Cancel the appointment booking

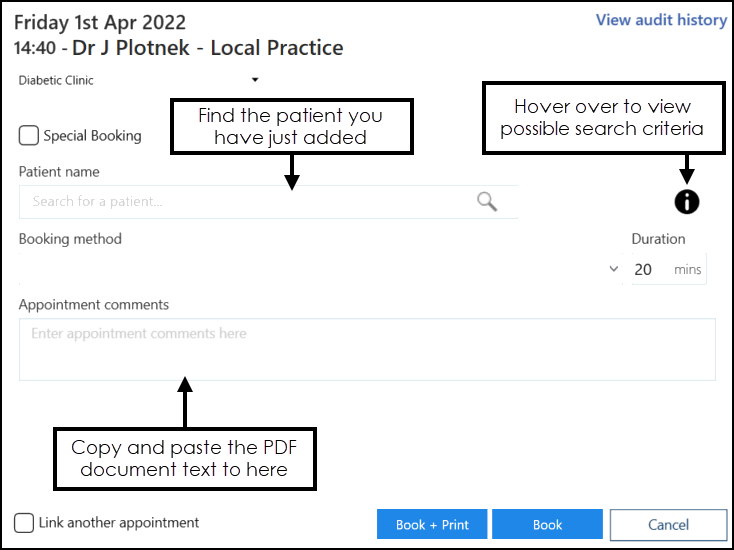[668, 525]
